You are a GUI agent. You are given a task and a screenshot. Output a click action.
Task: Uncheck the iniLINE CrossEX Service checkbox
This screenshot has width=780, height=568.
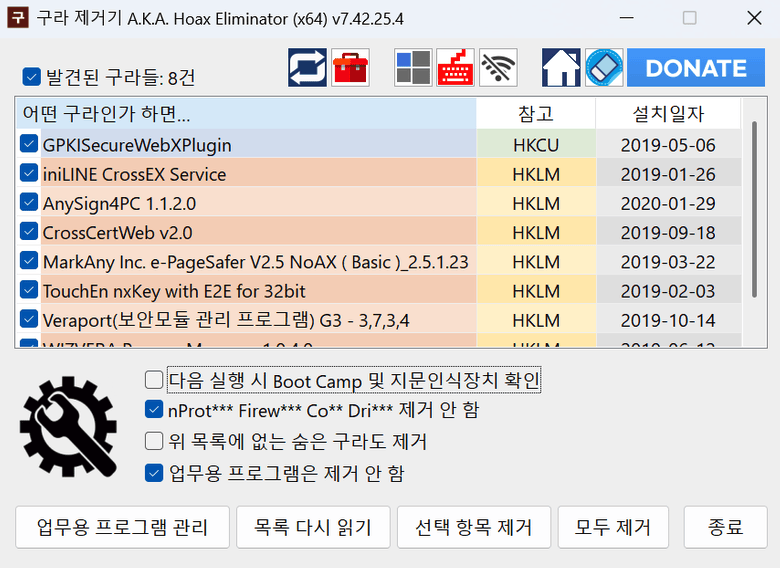29,174
